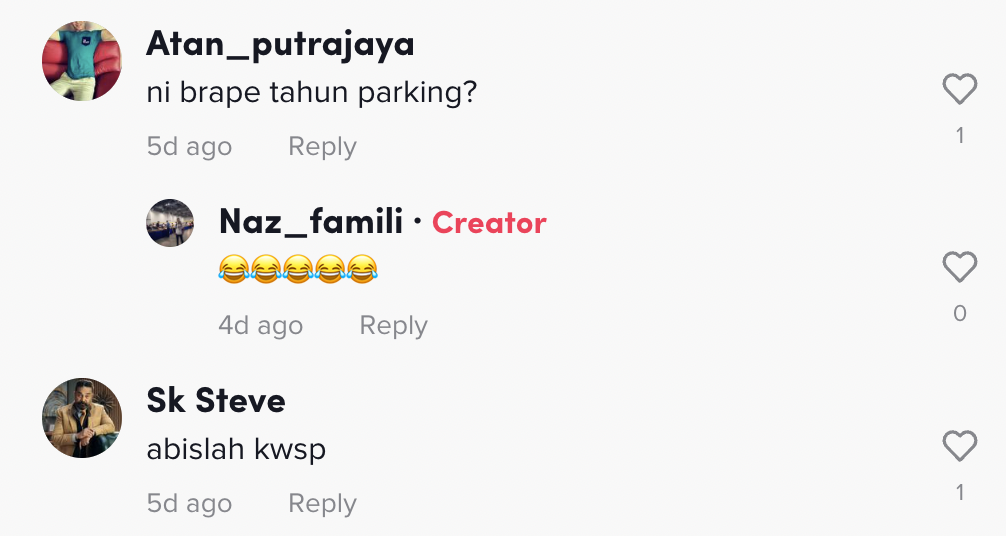Open Naz_famili's profile avatar

point(170,222)
